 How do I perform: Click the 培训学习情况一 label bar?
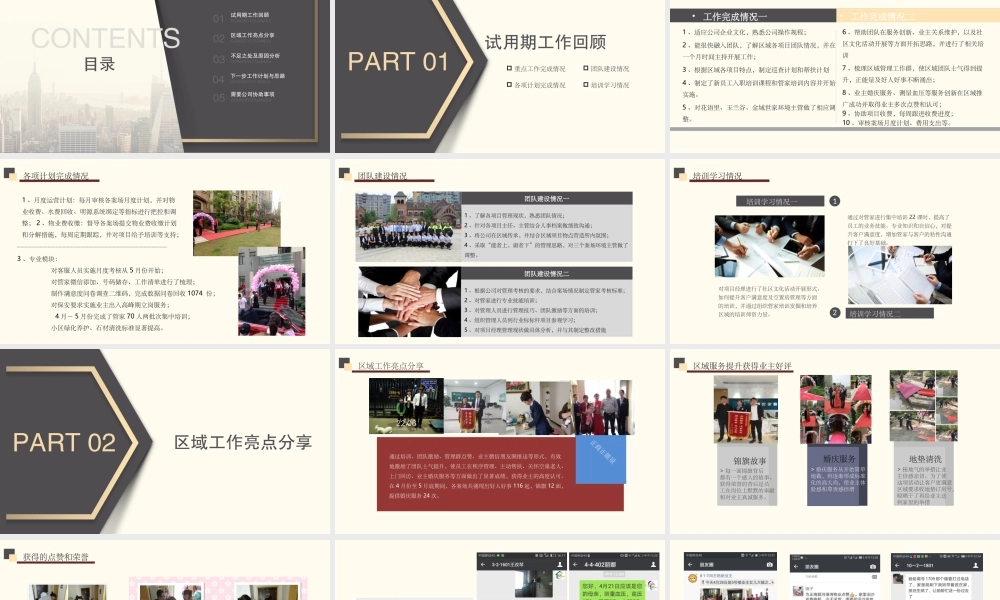(780, 201)
